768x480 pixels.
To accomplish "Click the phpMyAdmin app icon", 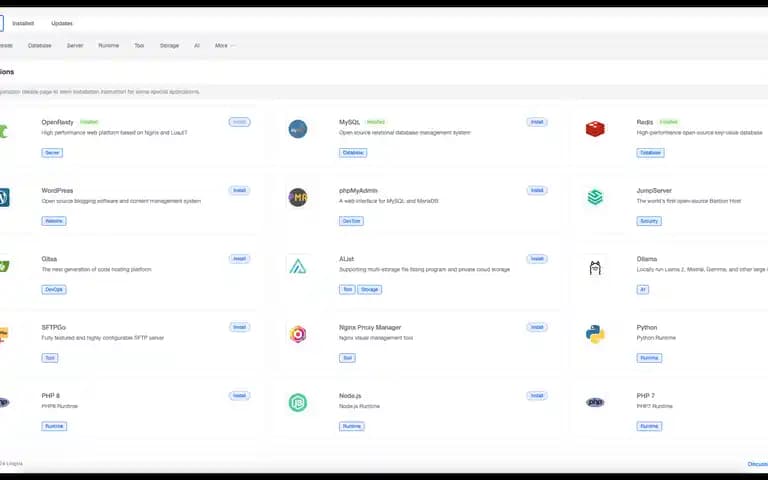I will click(298, 197).
